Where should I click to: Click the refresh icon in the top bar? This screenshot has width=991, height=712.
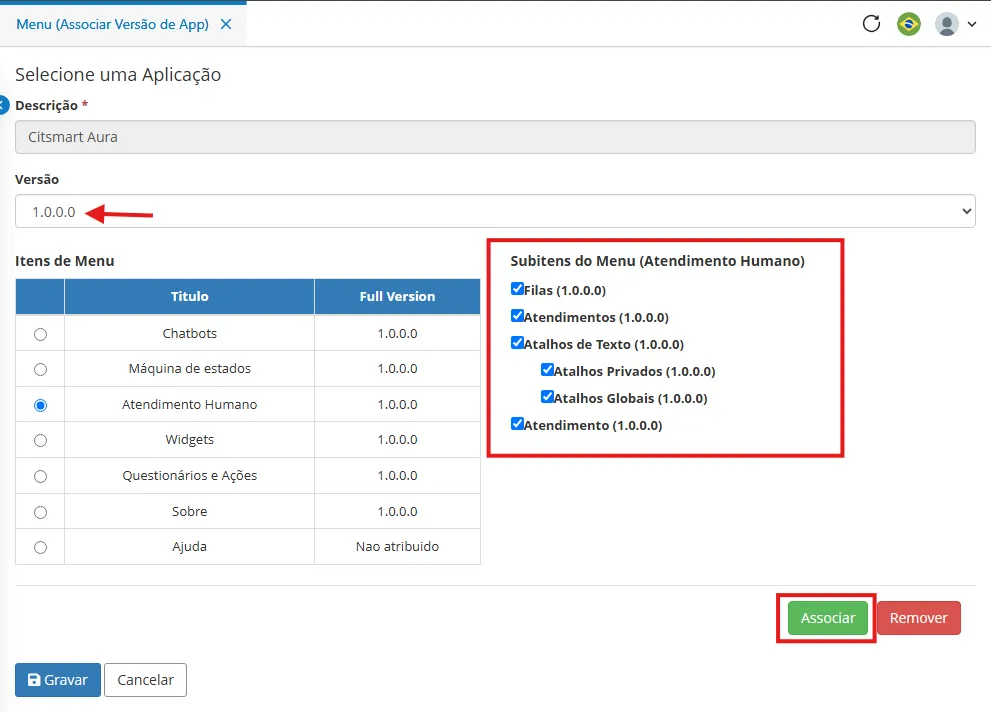[x=872, y=24]
